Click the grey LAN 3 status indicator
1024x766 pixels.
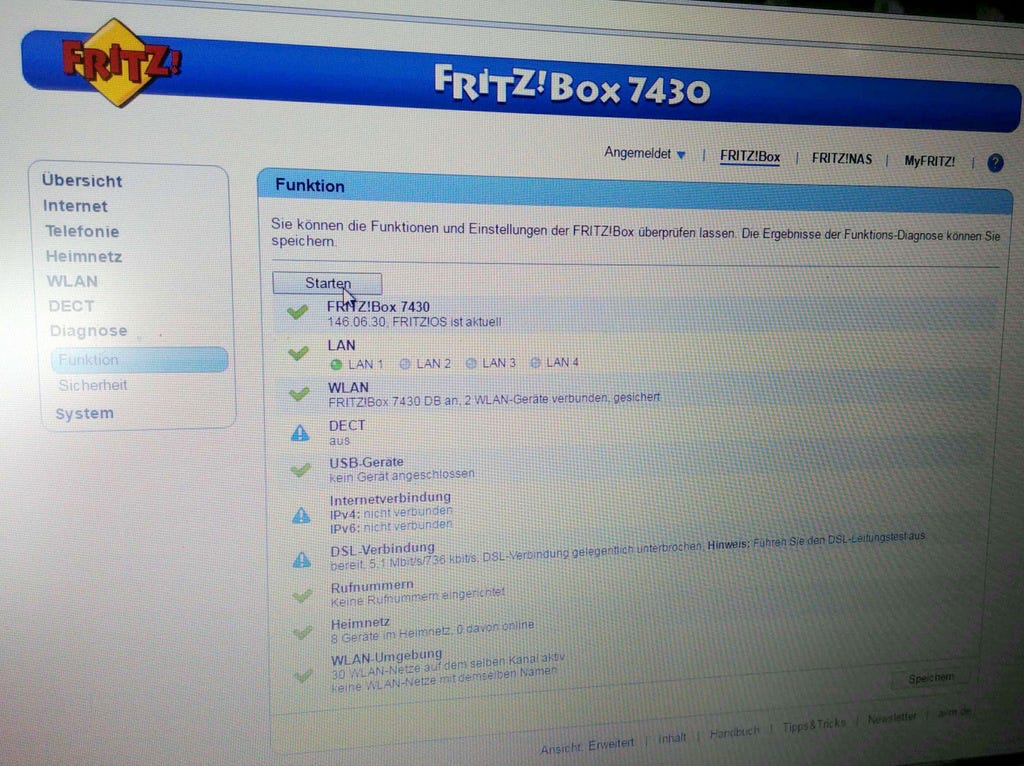point(471,363)
